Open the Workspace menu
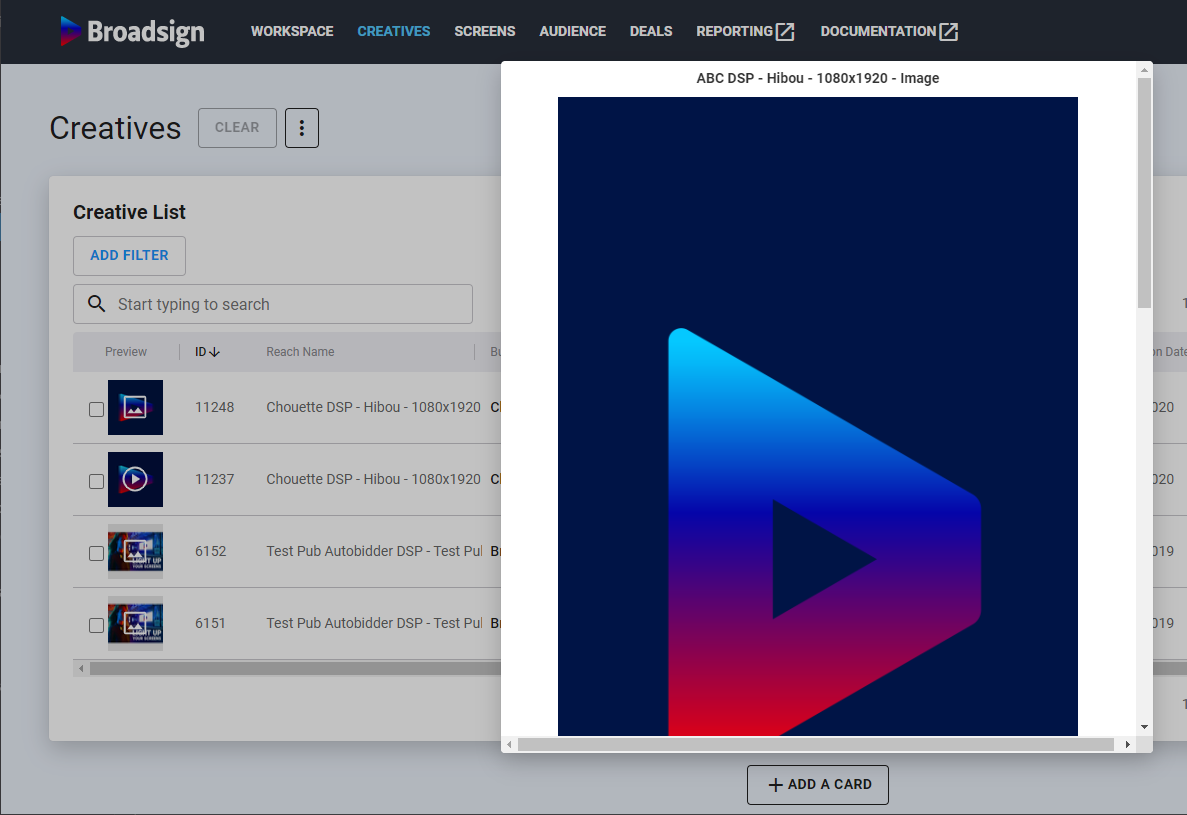The image size is (1187, 815). [292, 31]
